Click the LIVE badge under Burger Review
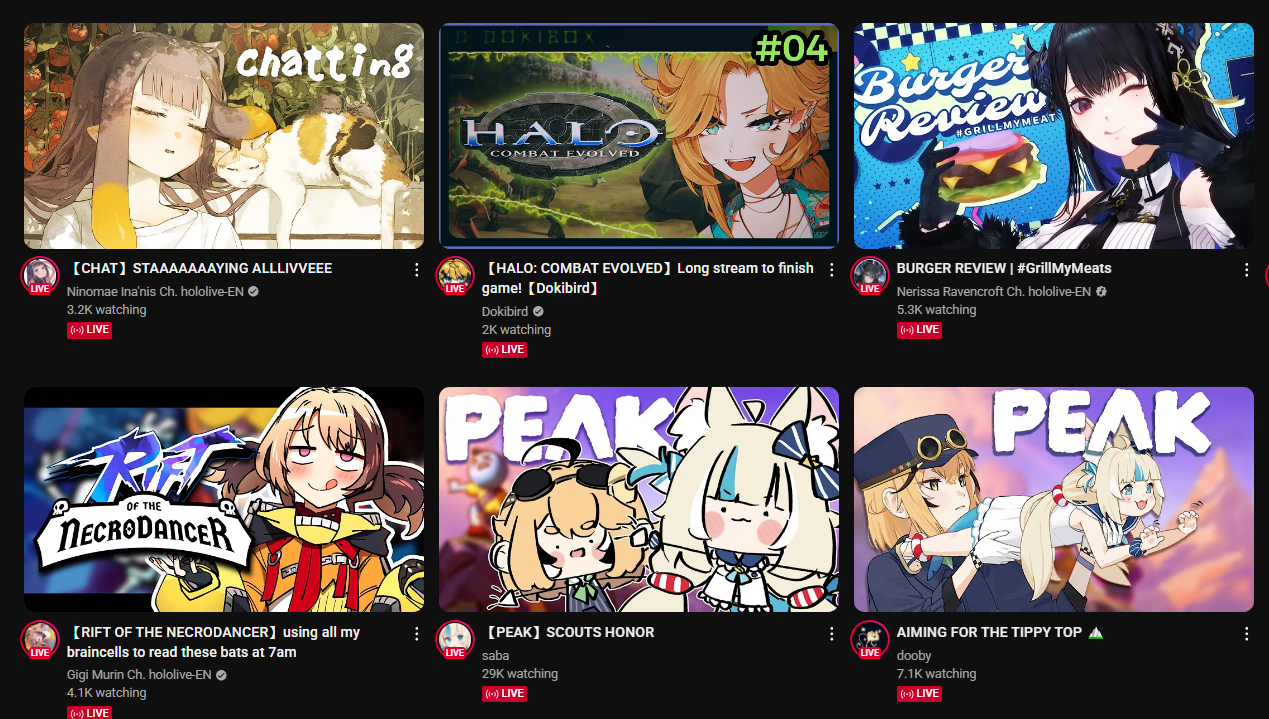1269x719 pixels. 919,330
